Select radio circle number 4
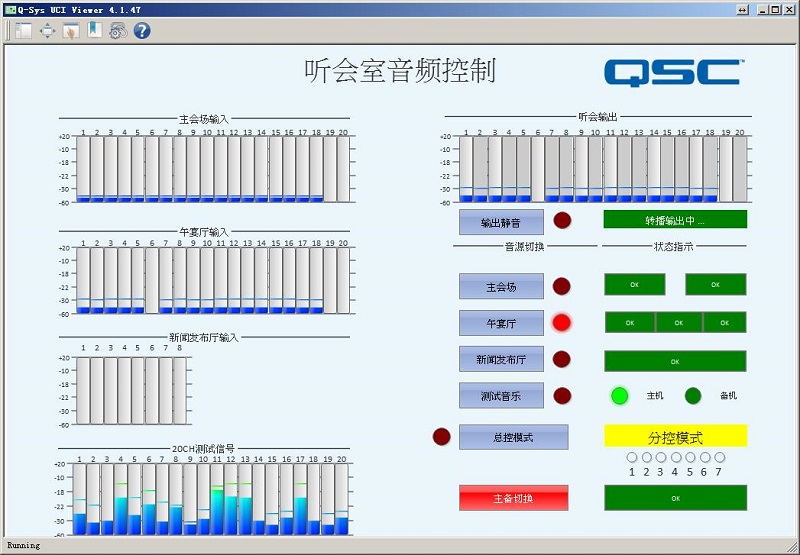This screenshot has width=800, height=555. (x=676, y=458)
